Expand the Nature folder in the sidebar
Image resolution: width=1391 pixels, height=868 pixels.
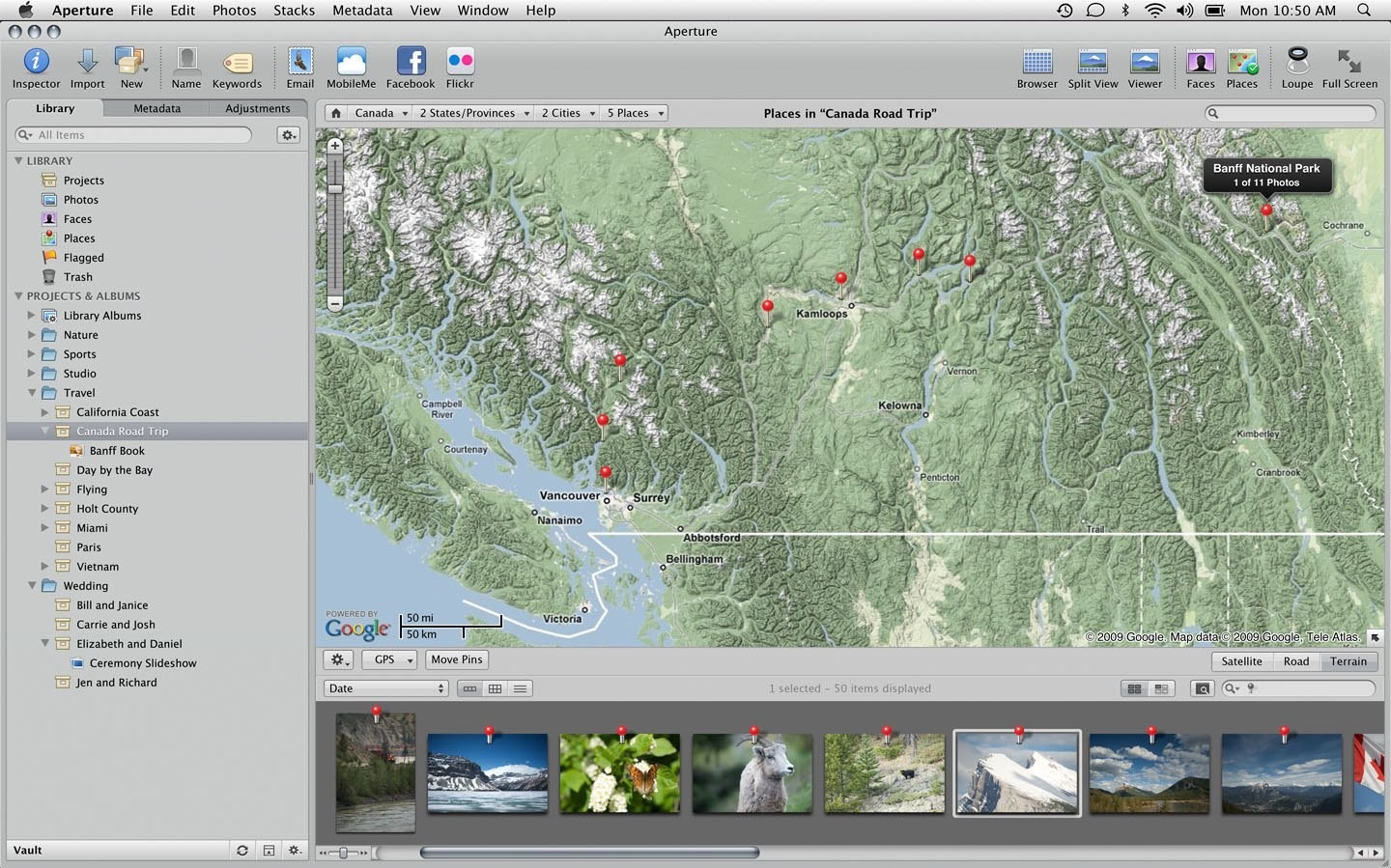31,335
